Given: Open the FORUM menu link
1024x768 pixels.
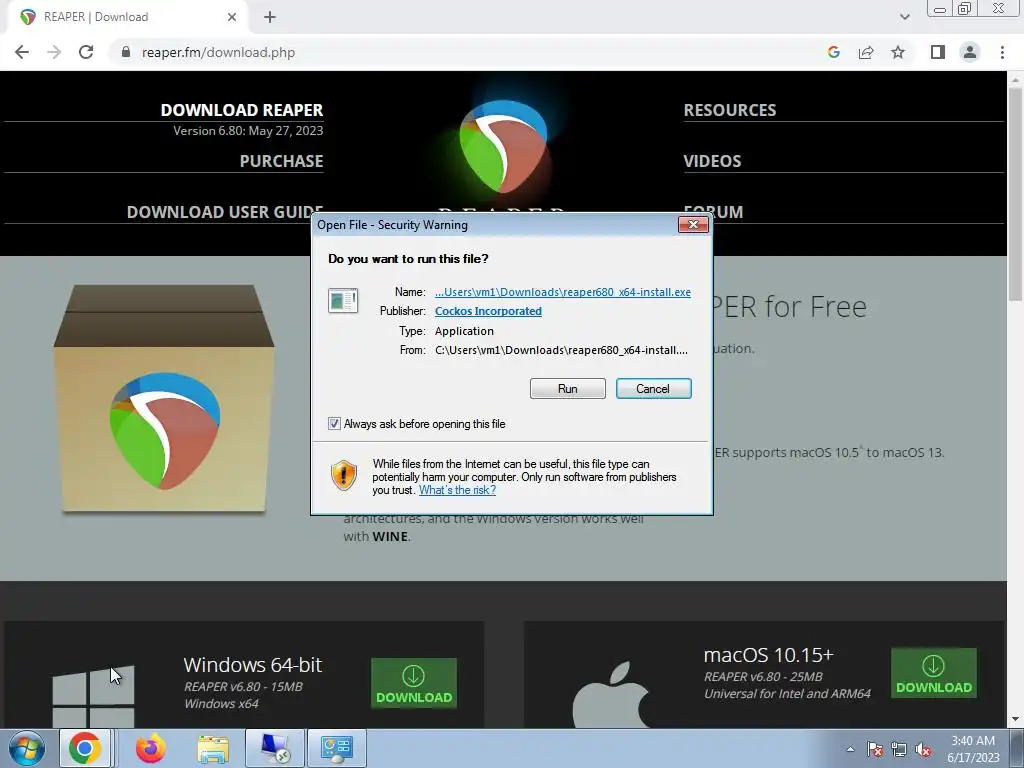Looking at the screenshot, I should pos(713,212).
